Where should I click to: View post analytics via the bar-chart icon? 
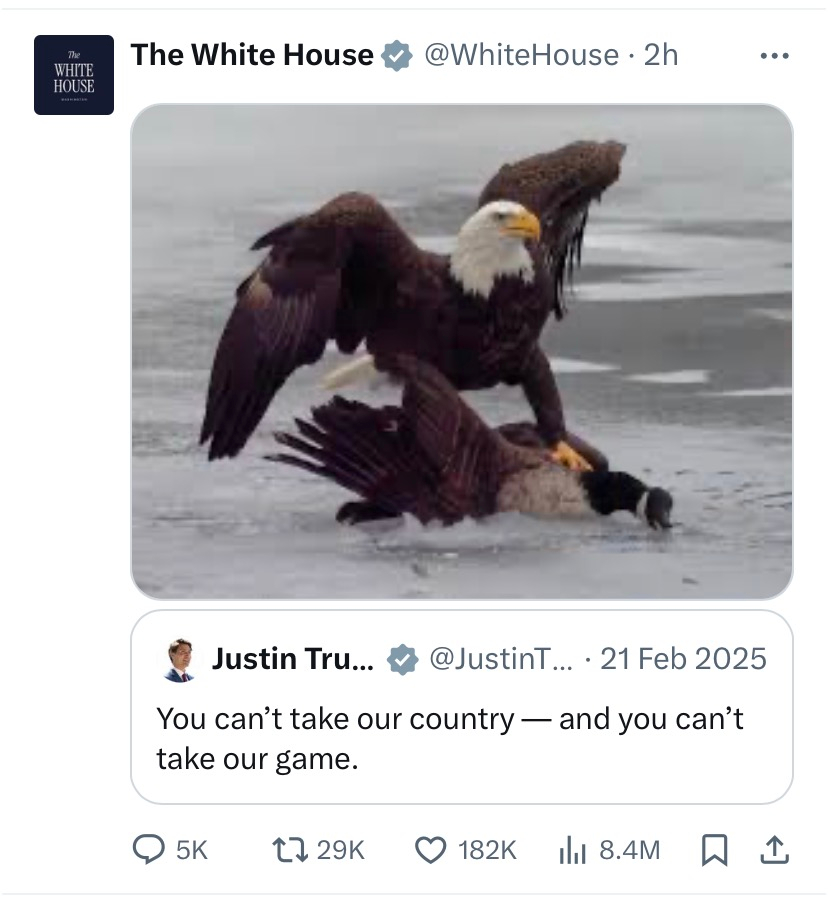tap(571, 850)
